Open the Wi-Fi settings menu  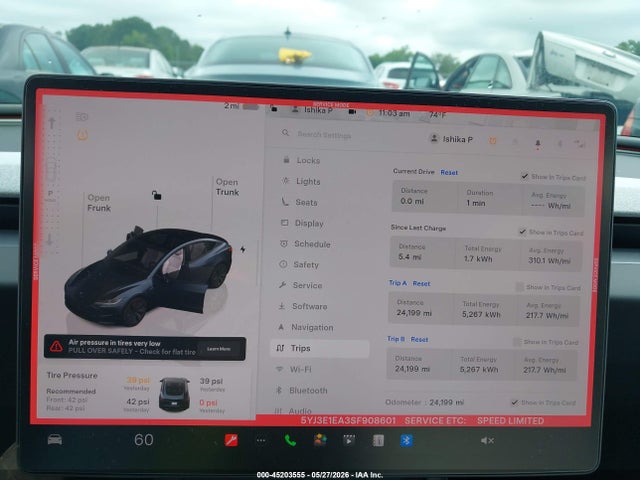(294, 369)
